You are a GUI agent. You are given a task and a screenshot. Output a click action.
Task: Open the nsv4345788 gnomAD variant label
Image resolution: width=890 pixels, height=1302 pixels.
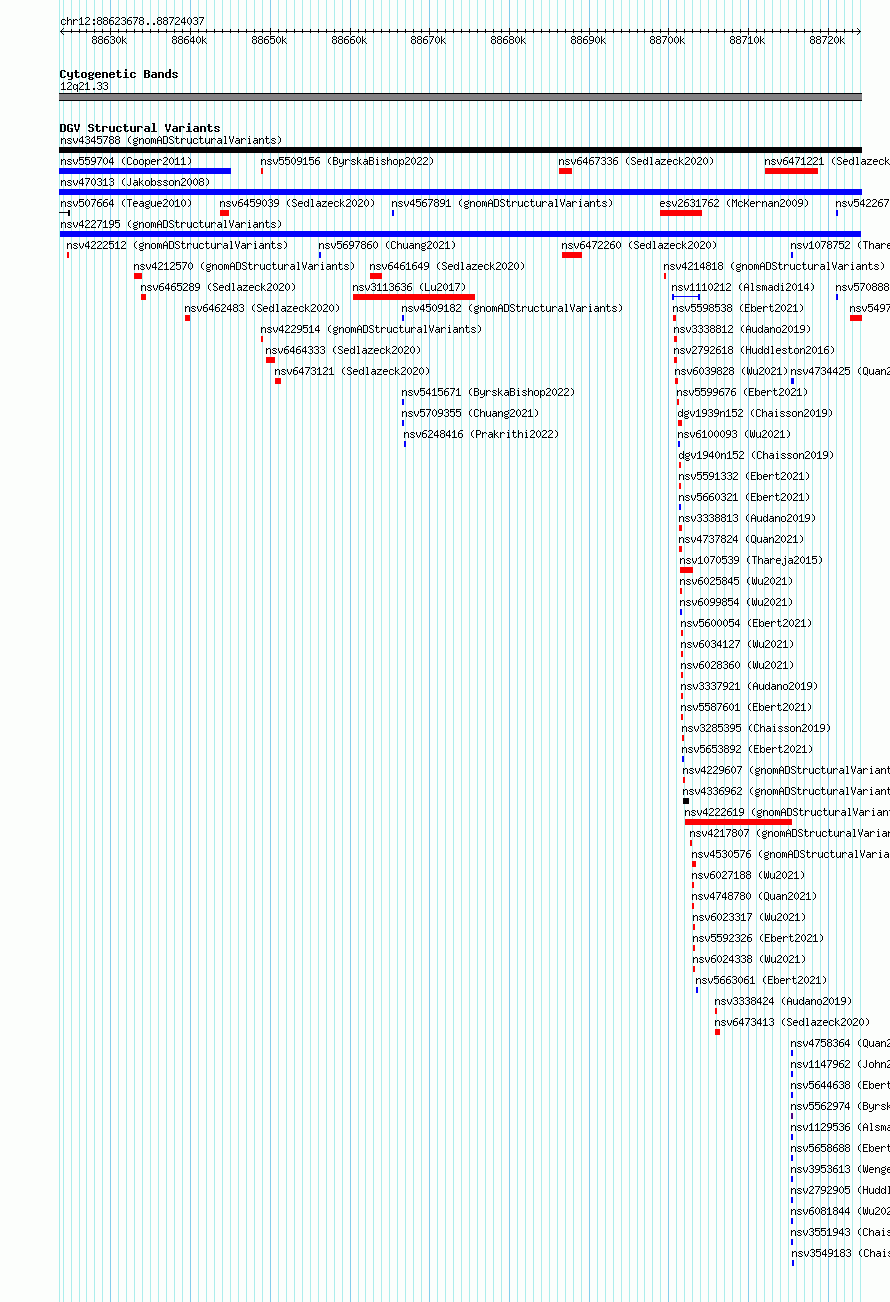click(171, 140)
